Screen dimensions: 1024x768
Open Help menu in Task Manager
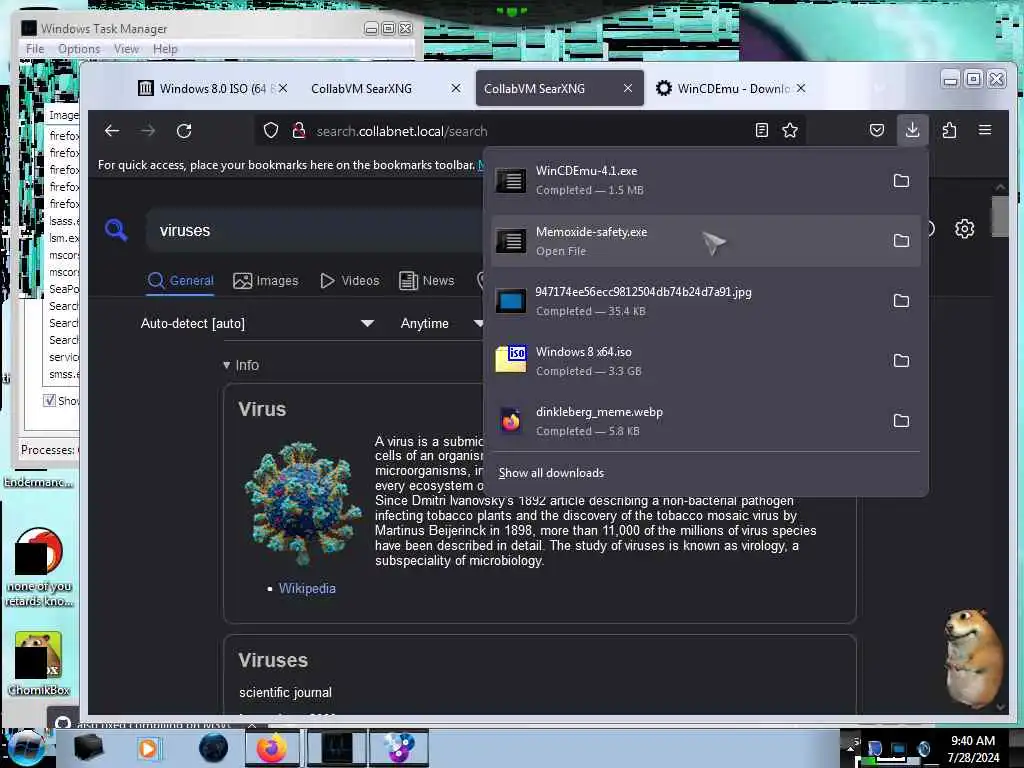[165, 49]
